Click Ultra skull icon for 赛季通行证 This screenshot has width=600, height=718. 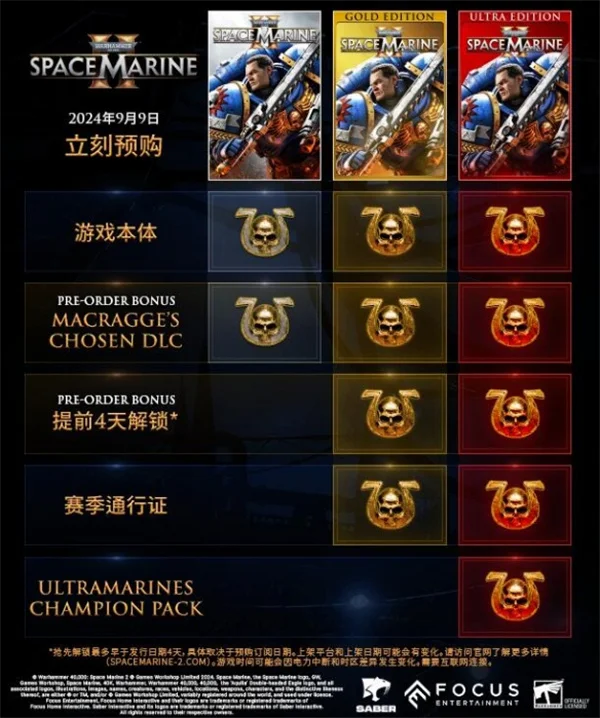click(515, 505)
